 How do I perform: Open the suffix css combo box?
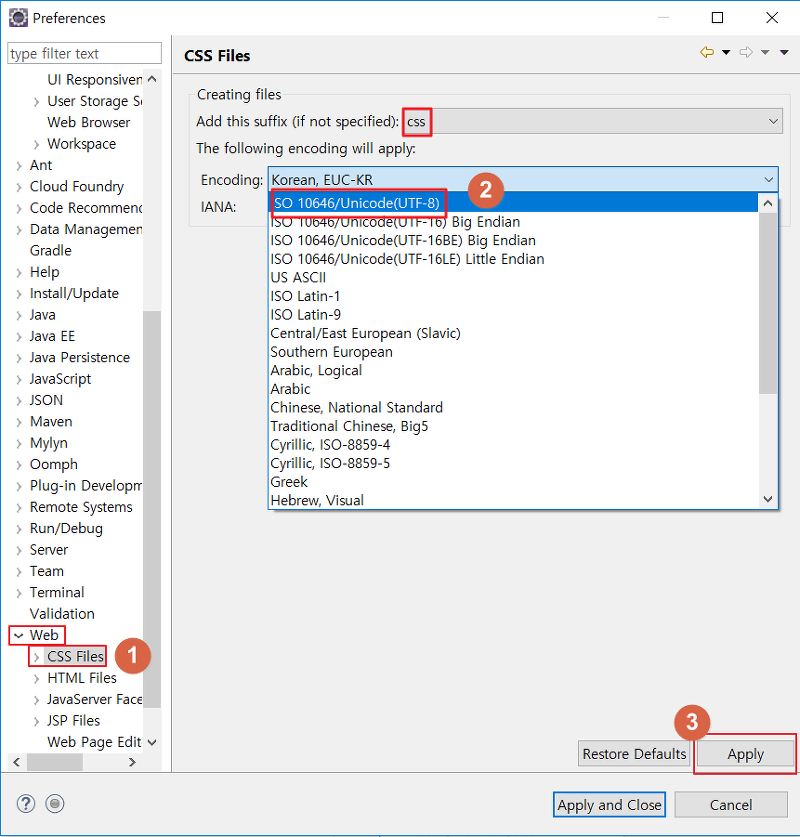[x=592, y=122]
